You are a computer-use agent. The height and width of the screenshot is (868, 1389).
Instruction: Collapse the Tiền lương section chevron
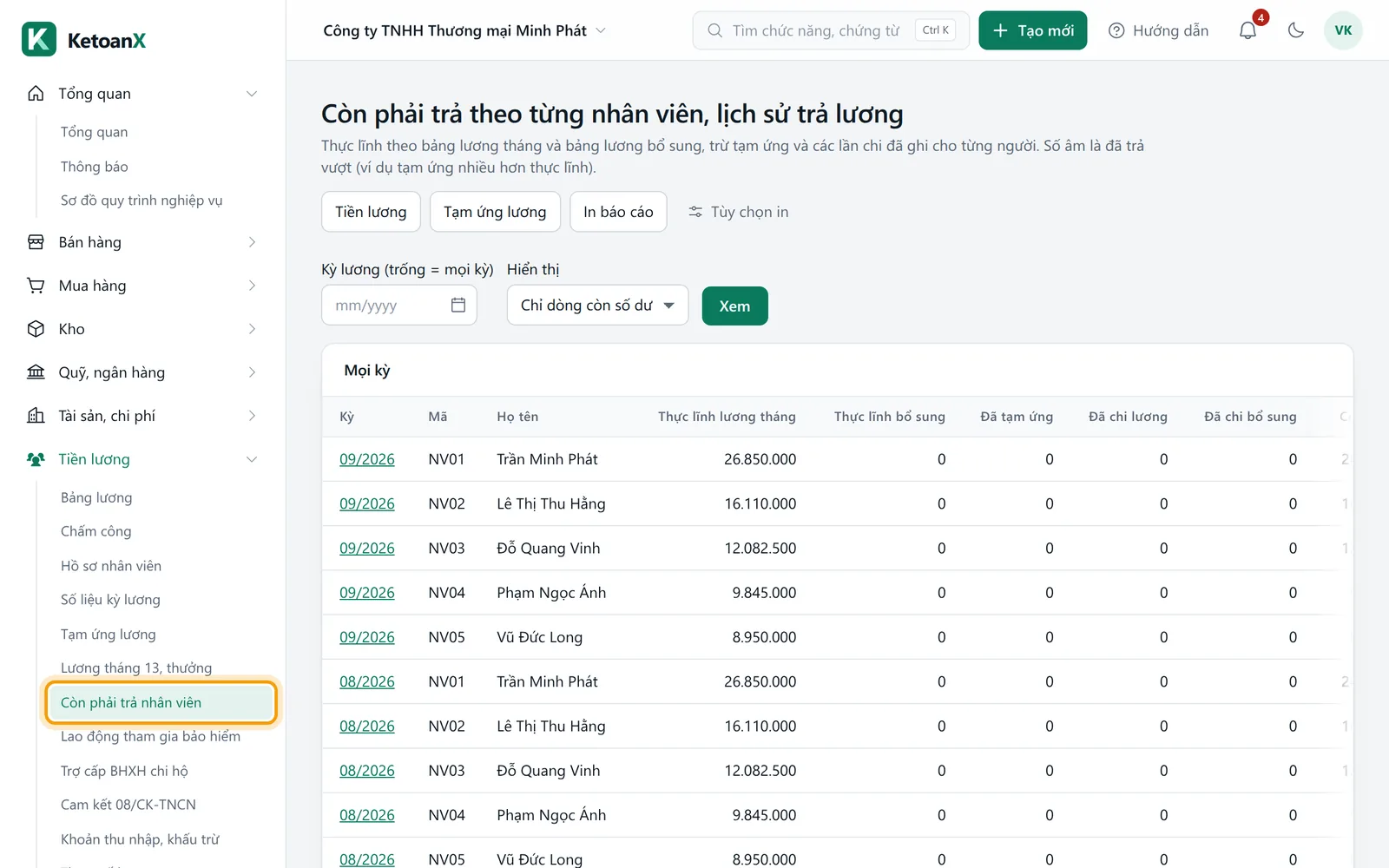pos(252,459)
